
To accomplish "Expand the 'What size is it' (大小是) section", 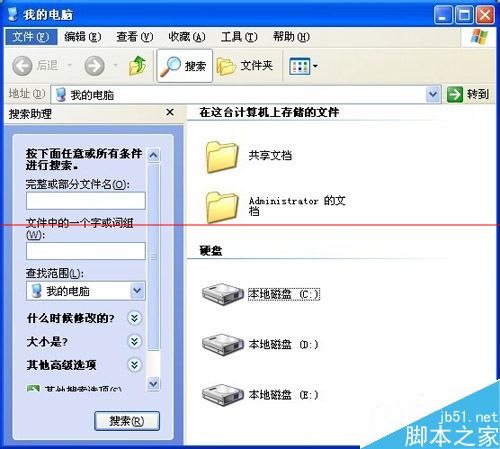I will (135, 341).
